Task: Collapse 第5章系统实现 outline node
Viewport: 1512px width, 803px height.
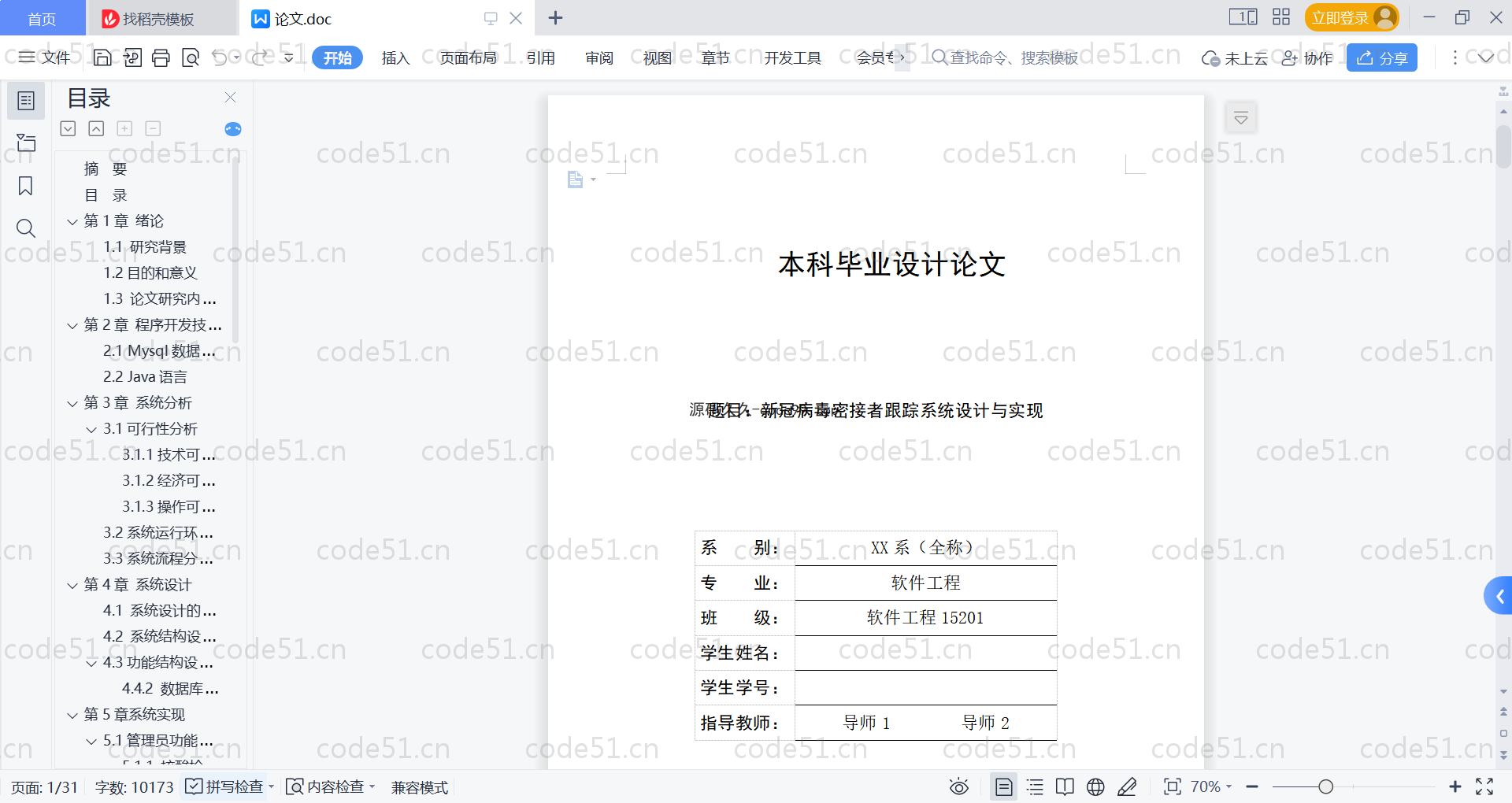Action: tap(72, 715)
